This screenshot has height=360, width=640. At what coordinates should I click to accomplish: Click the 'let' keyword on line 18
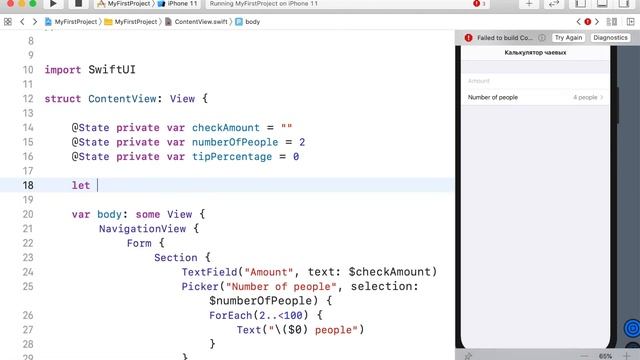[81, 185]
